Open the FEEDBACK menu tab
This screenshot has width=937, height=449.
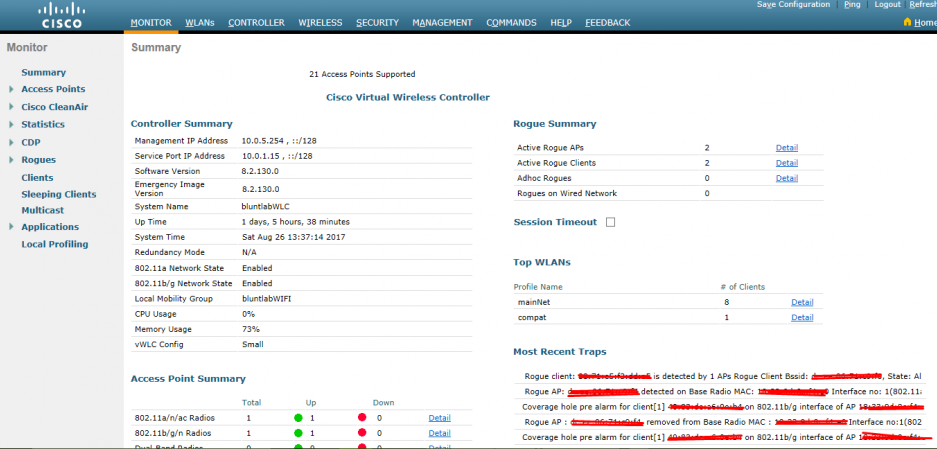pyautogui.click(x=608, y=23)
